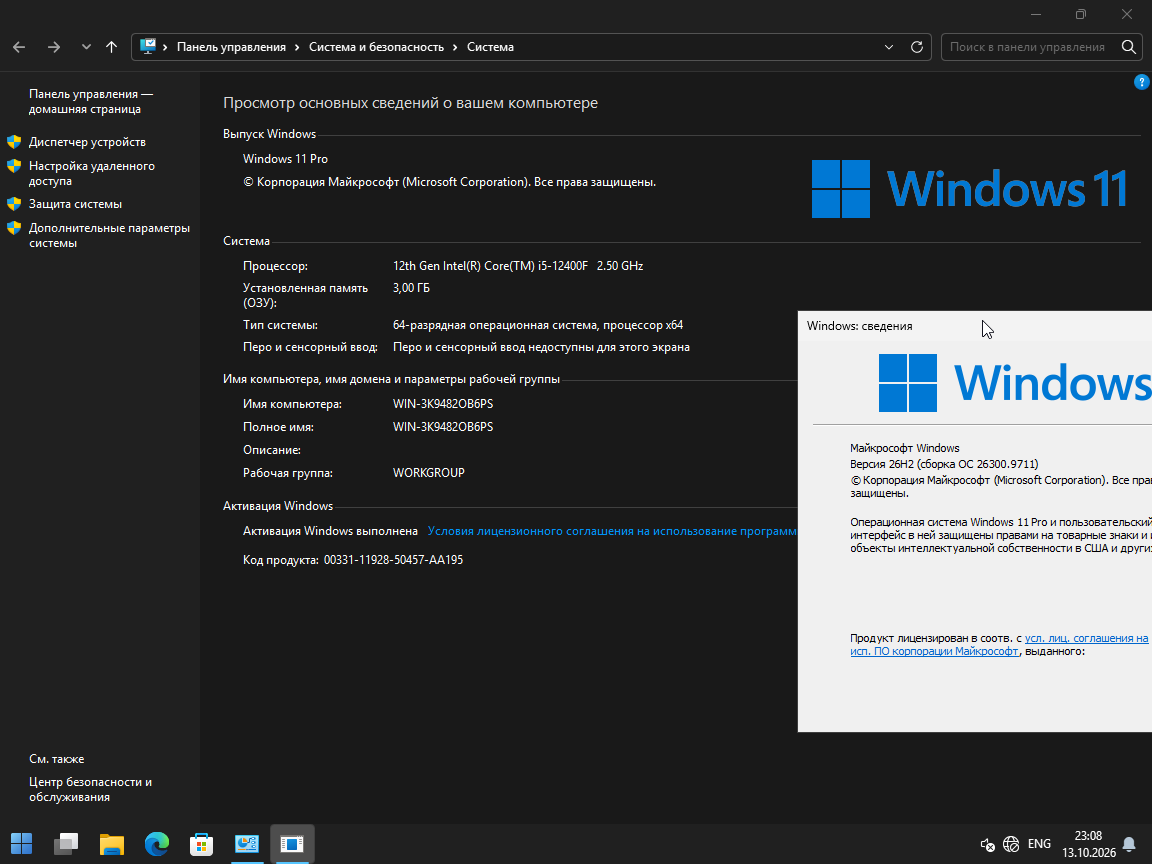
Task: Expand the chevron after 'Панель управления' breadcrumb
Action: pyautogui.click(x=297, y=47)
